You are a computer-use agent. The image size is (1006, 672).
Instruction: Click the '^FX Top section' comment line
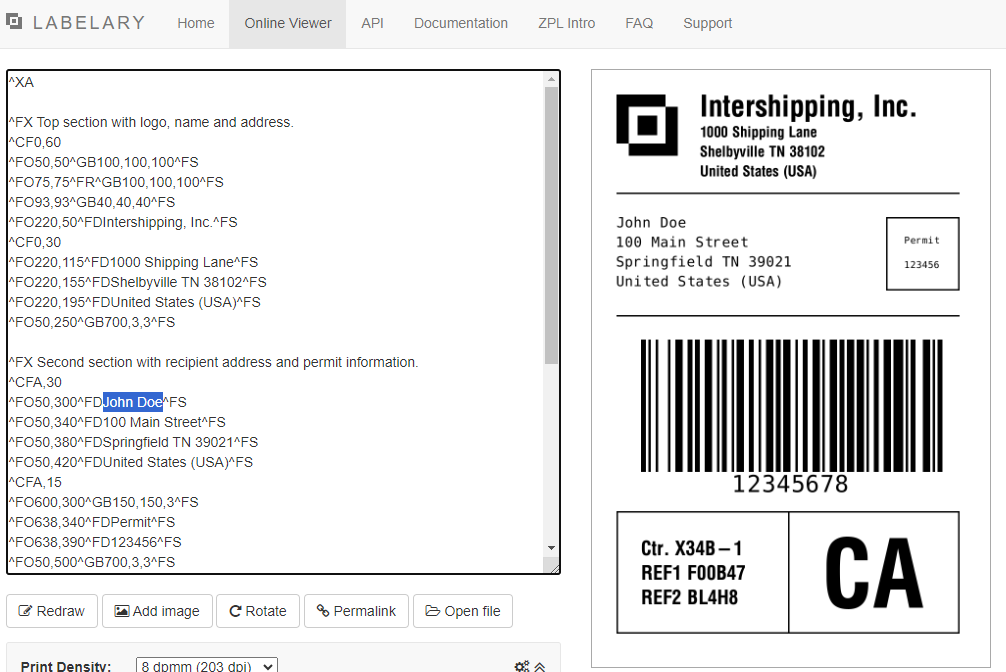click(x=151, y=122)
